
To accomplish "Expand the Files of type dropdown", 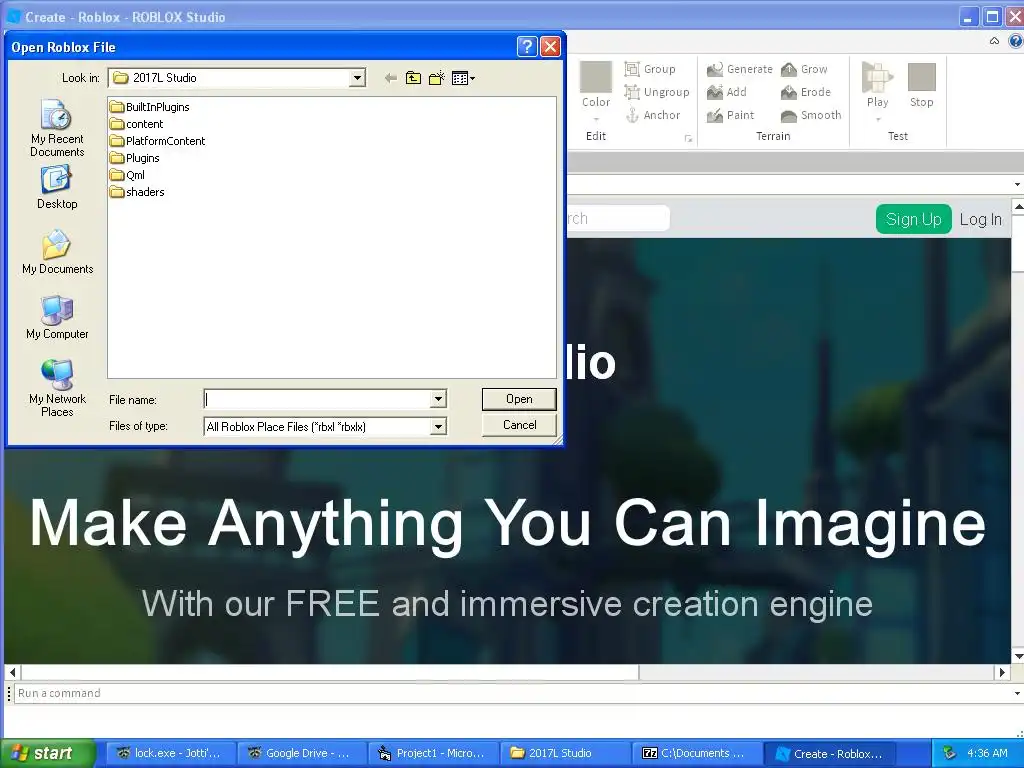I will click(x=438, y=426).
